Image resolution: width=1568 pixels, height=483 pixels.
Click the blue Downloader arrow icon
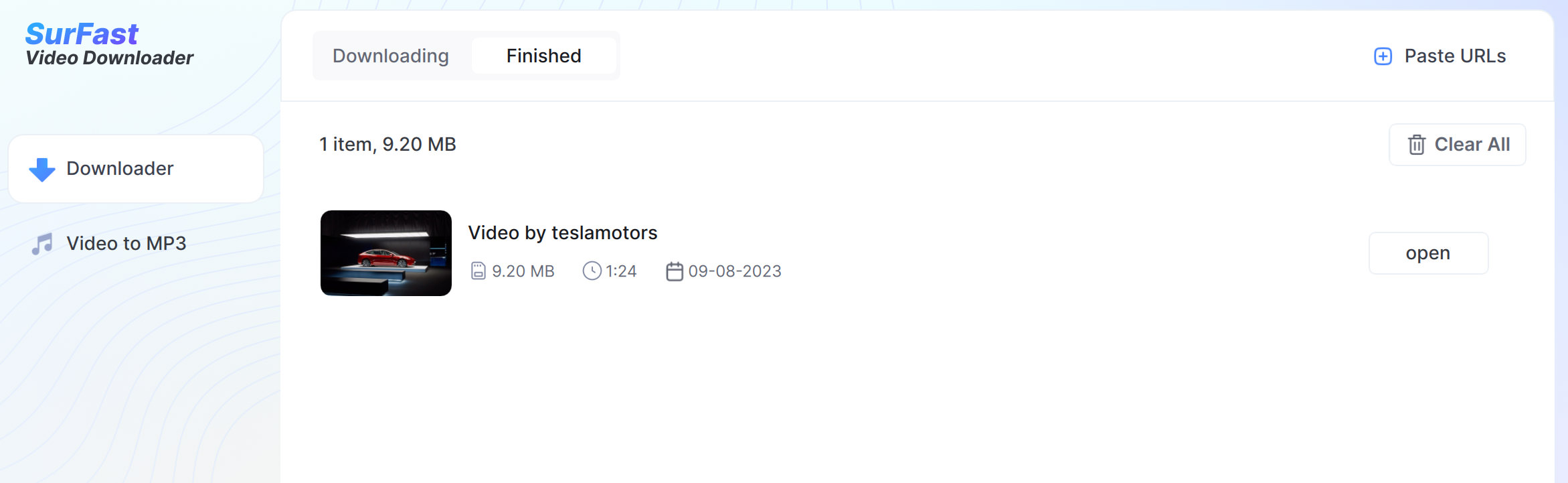coord(41,169)
